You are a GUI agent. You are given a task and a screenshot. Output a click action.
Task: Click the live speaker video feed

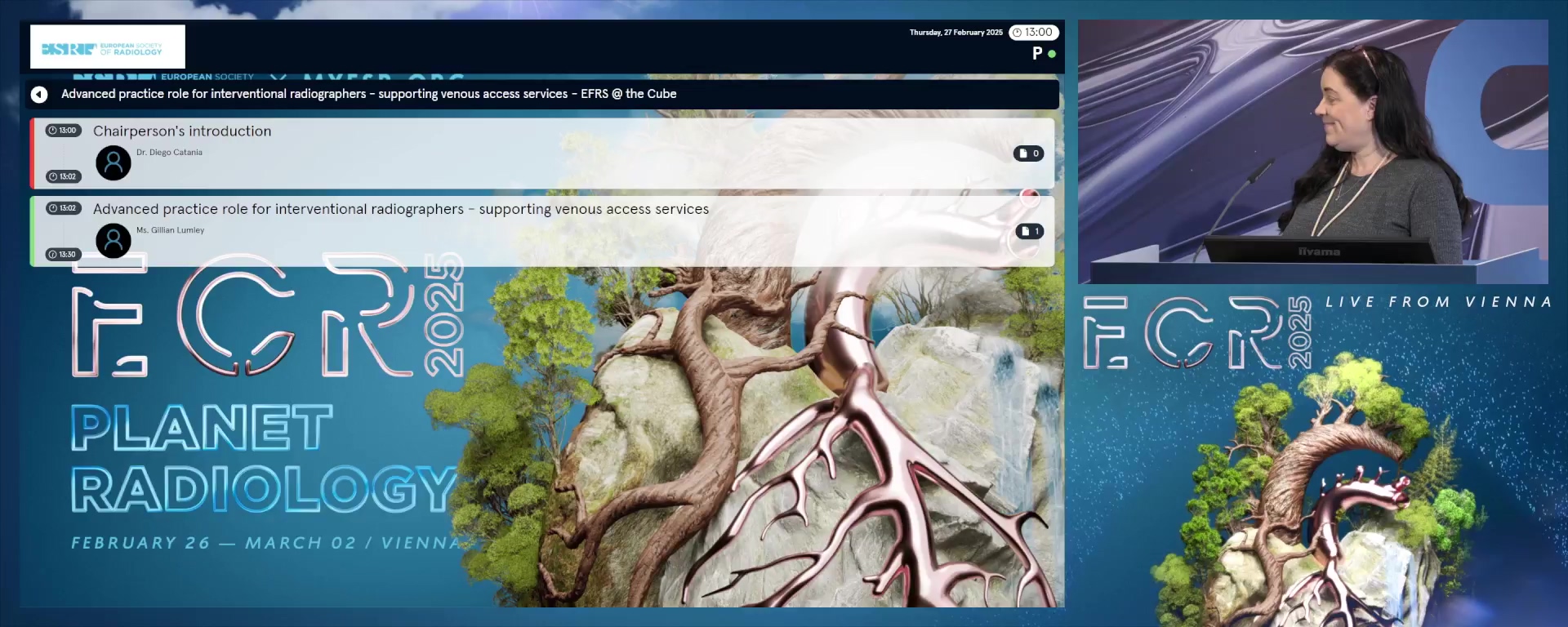pos(1312,151)
